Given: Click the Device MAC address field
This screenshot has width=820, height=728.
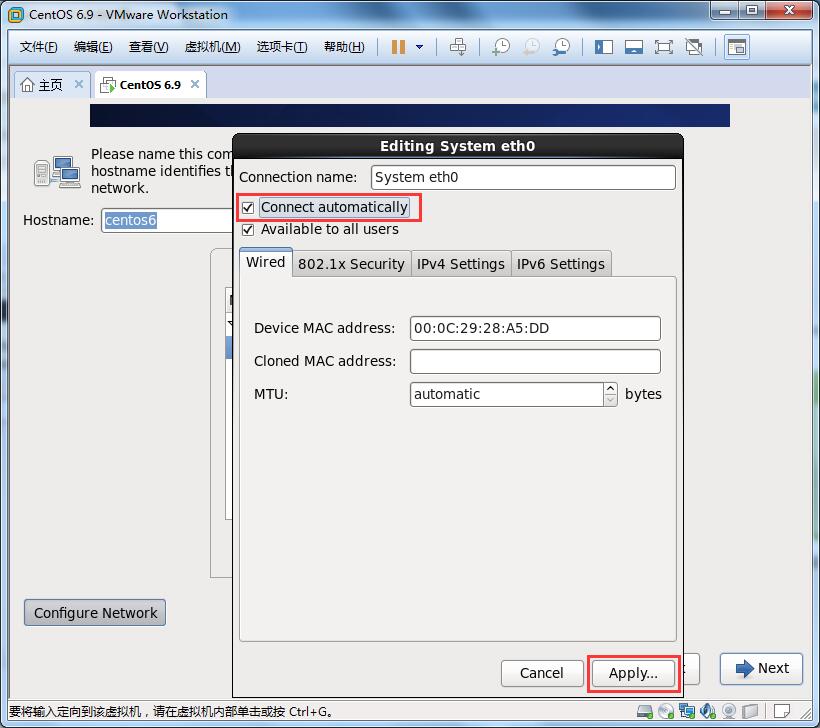Looking at the screenshot, I should tap(535, 328).
